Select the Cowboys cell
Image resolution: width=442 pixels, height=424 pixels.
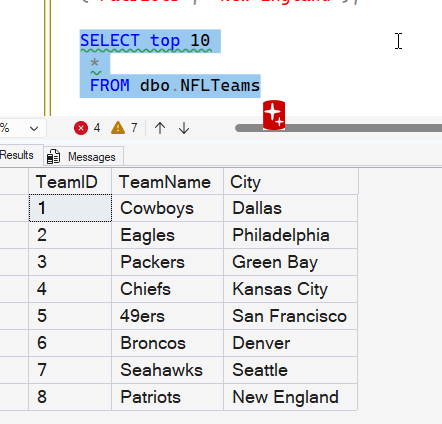point(167,208)
